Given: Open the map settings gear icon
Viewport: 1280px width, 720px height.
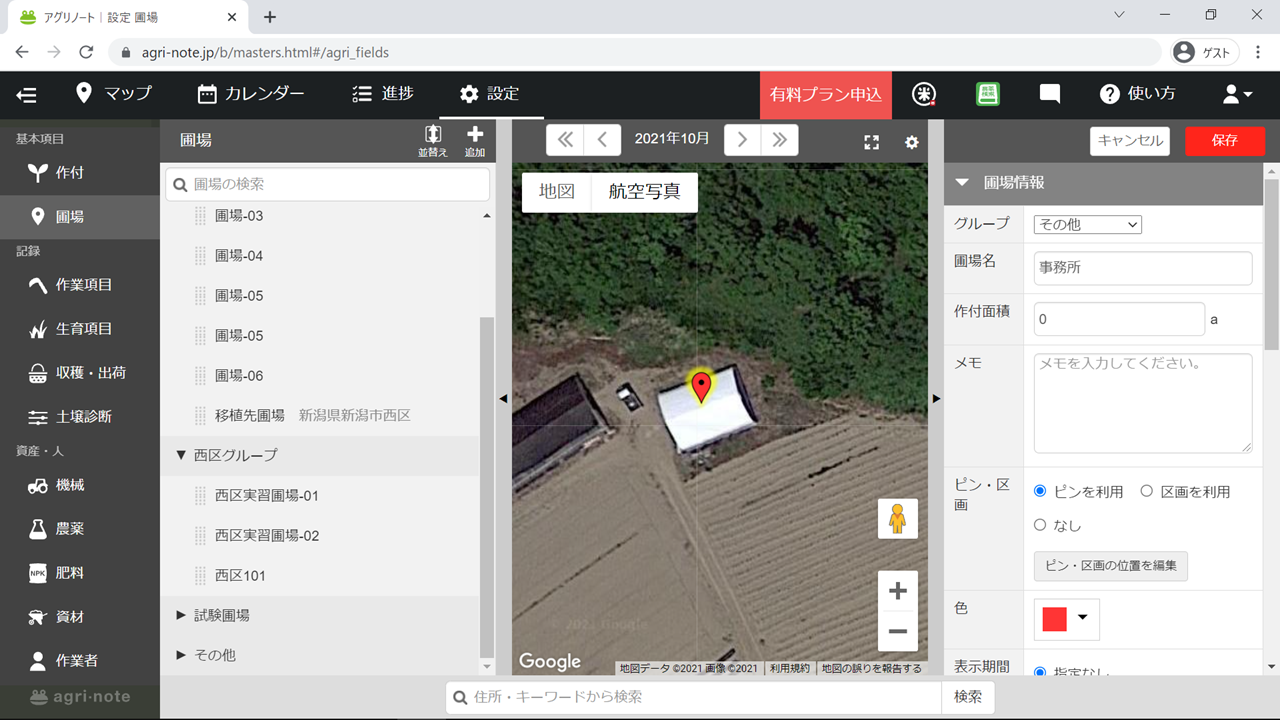Looking at the screenshot, I should point(911,142).
